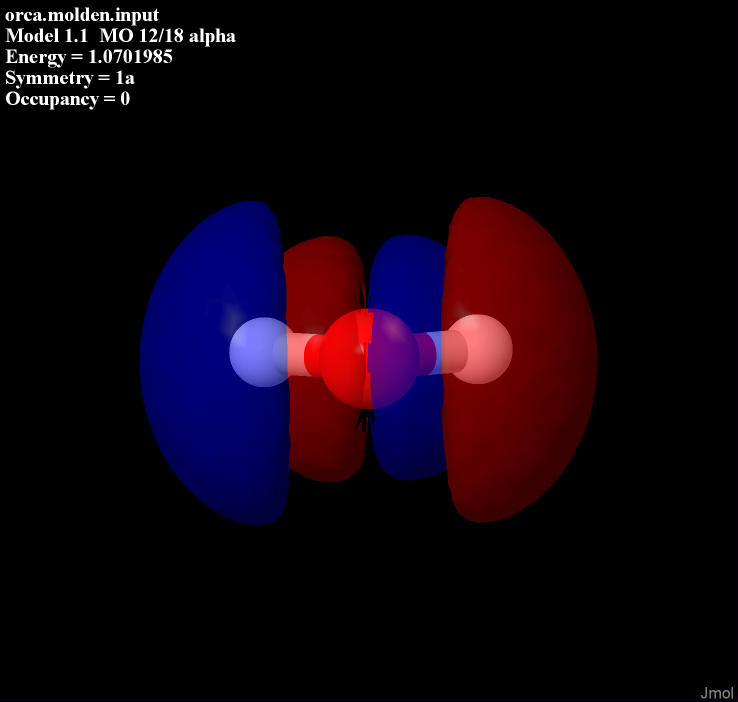Select the left hydrogen atom sphere
The image size is (738, 702).
click(x=262, y=352)
